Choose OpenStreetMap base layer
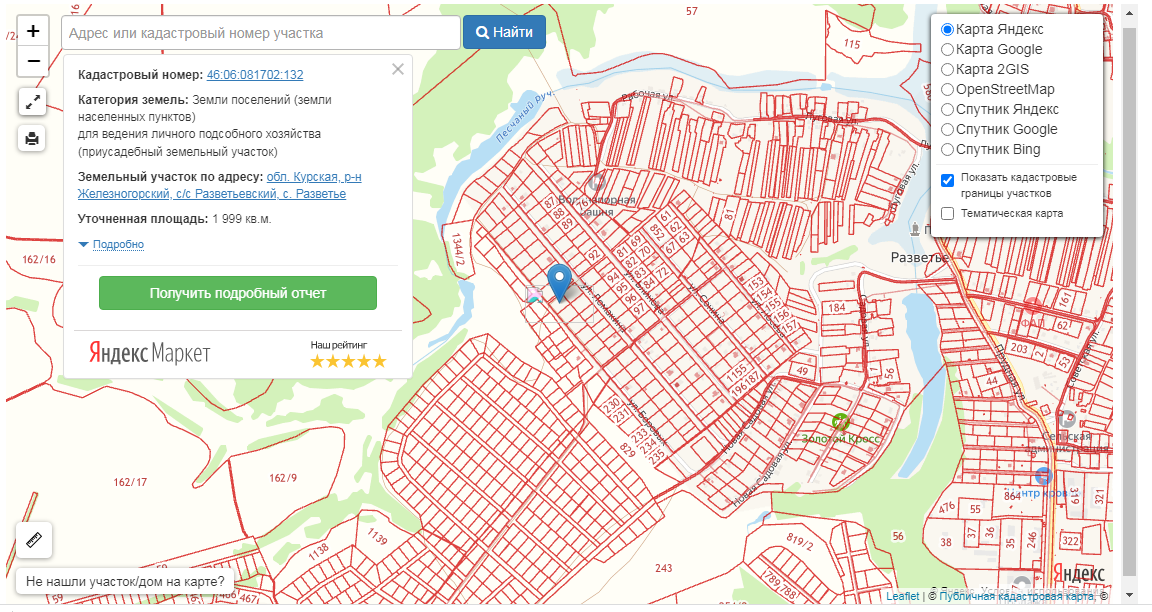Image resolution: width=1152 pixels, height=612 pixels. pos(948,90)
